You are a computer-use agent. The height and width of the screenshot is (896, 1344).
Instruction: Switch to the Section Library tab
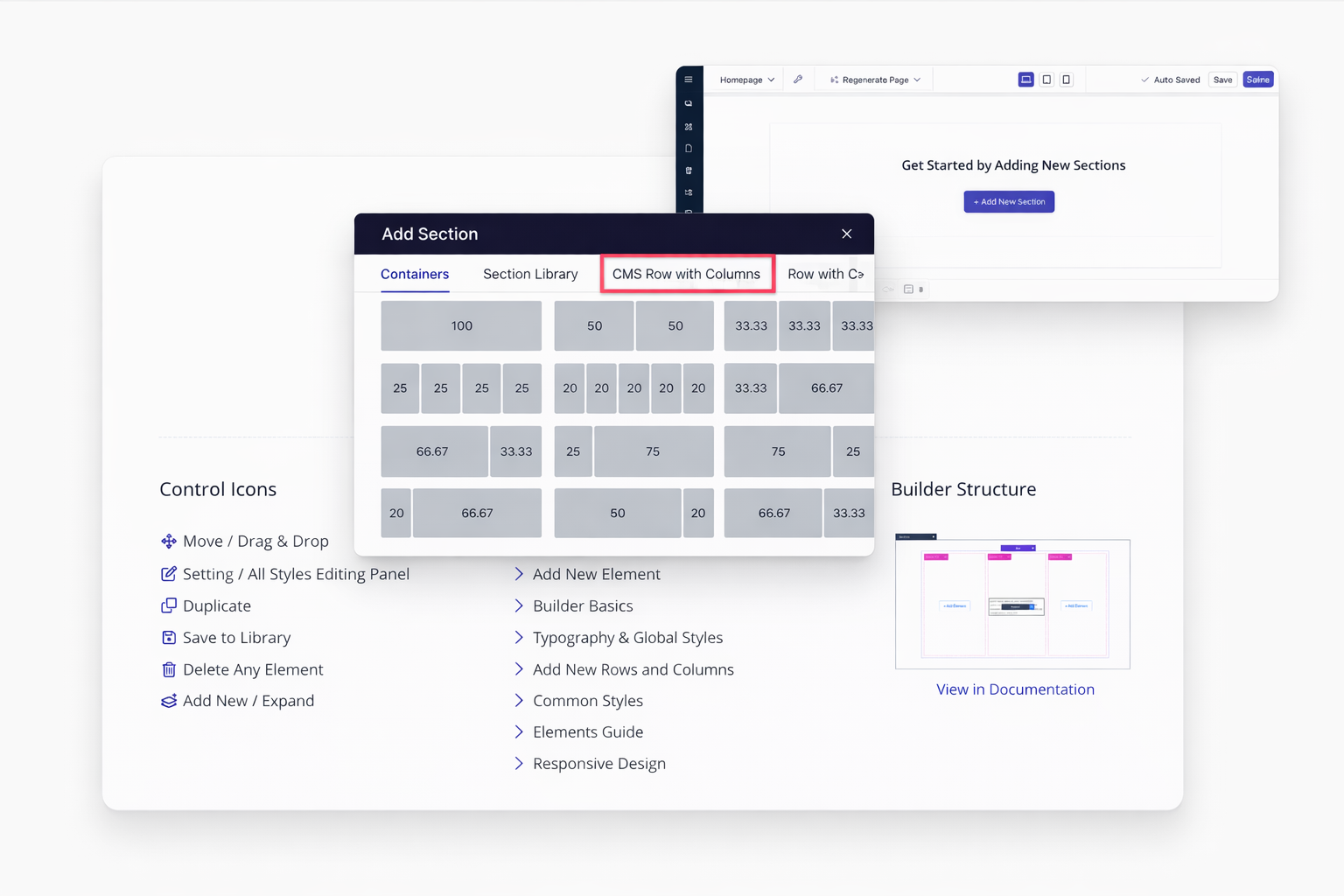tap(530, 274)
